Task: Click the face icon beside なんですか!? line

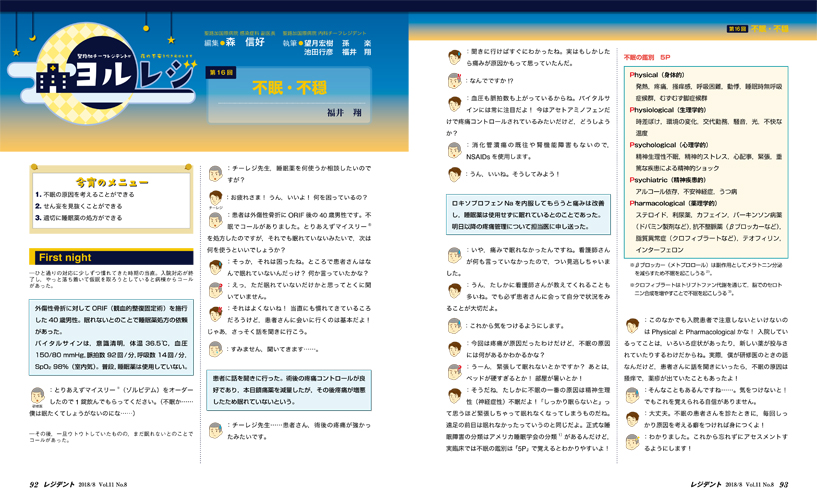Action: pos(455,82)
